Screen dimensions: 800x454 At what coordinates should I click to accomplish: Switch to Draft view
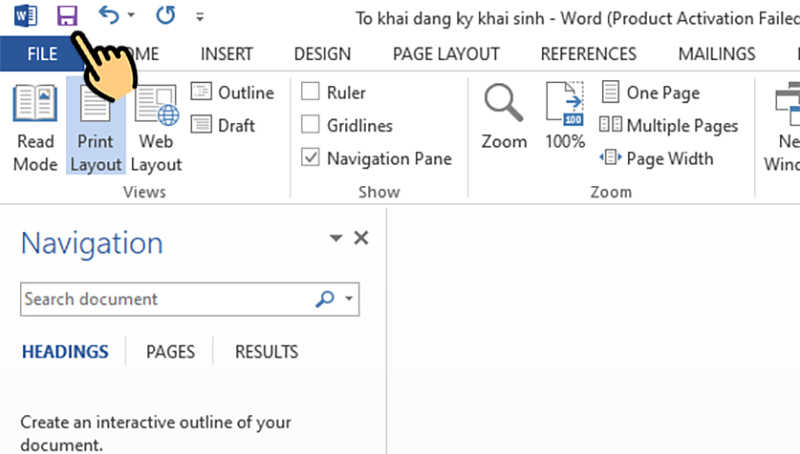(222, 125)
